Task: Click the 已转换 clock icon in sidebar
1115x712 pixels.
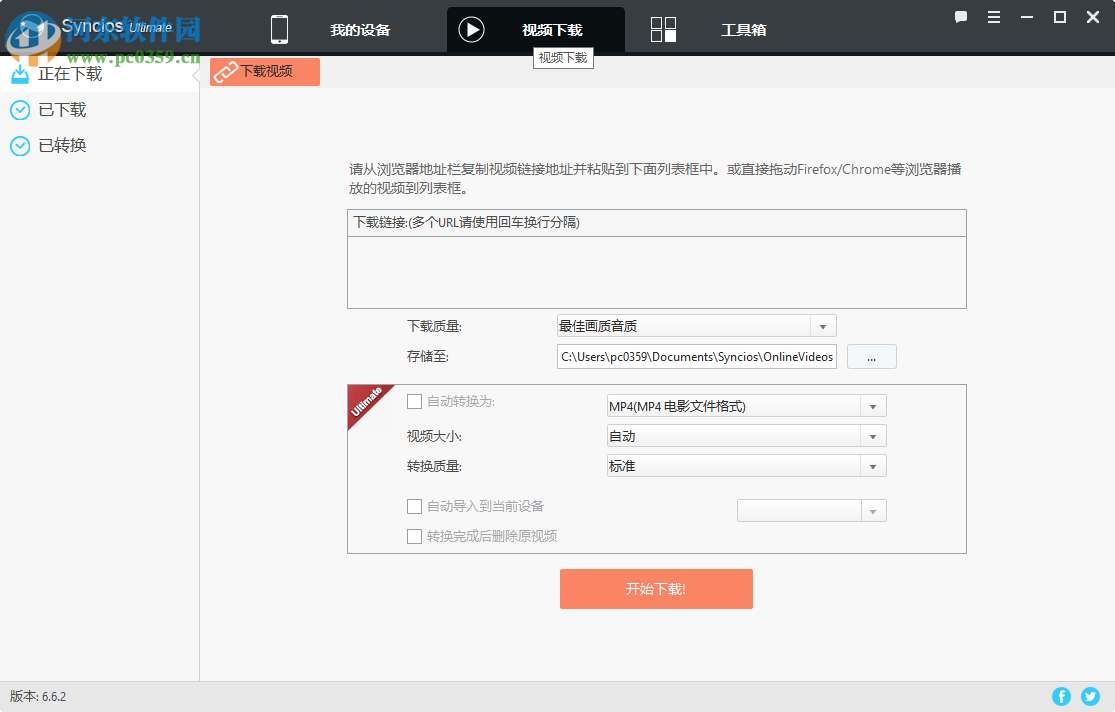Action: (18, 145)
